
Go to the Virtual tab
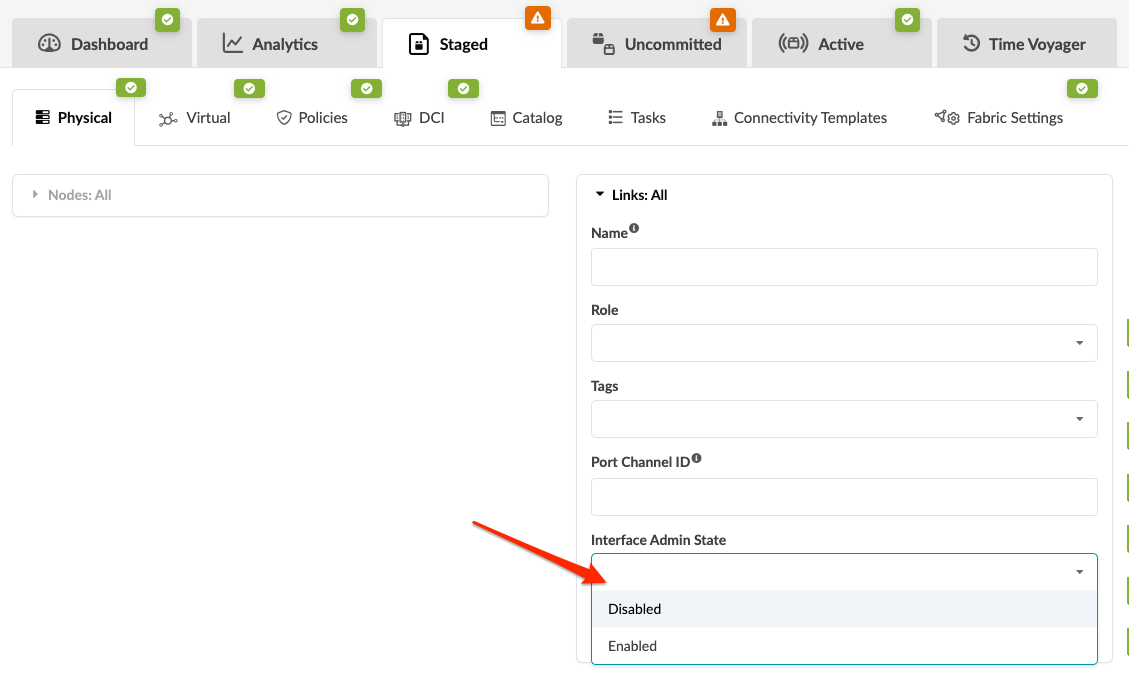(x=195, y=118)
